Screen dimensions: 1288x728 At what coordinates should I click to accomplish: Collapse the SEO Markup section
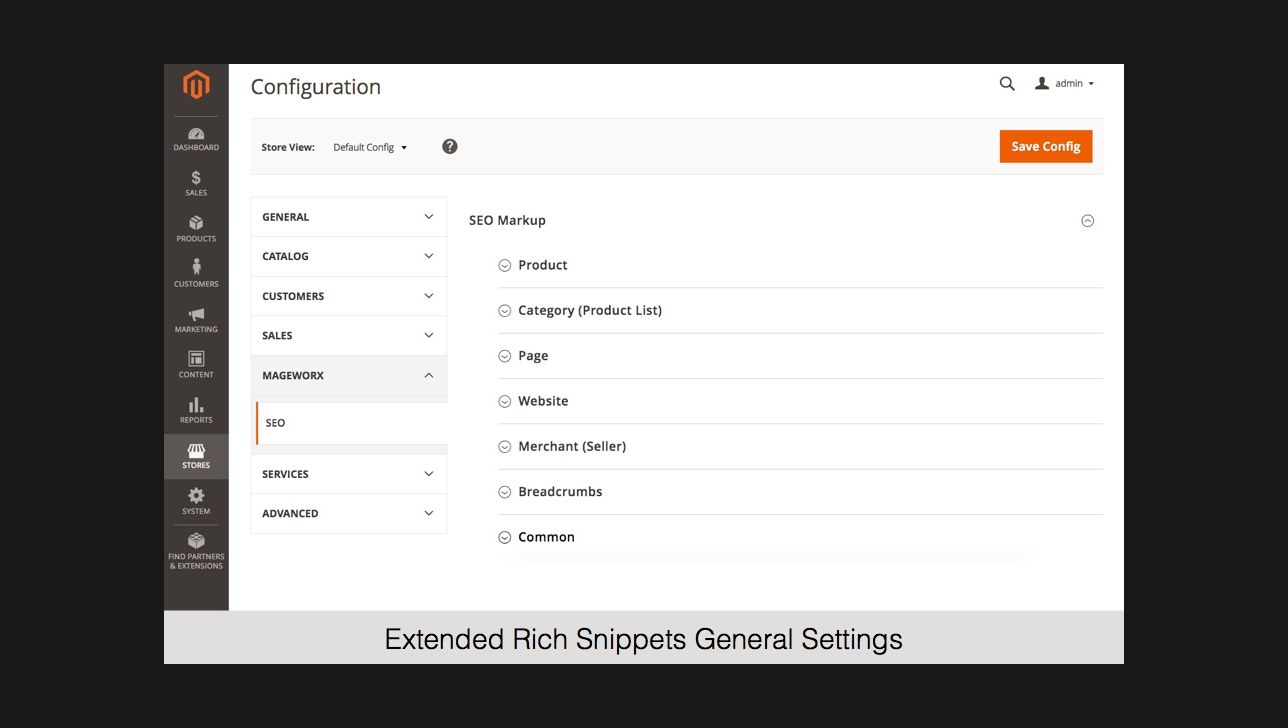point(1087,221)
